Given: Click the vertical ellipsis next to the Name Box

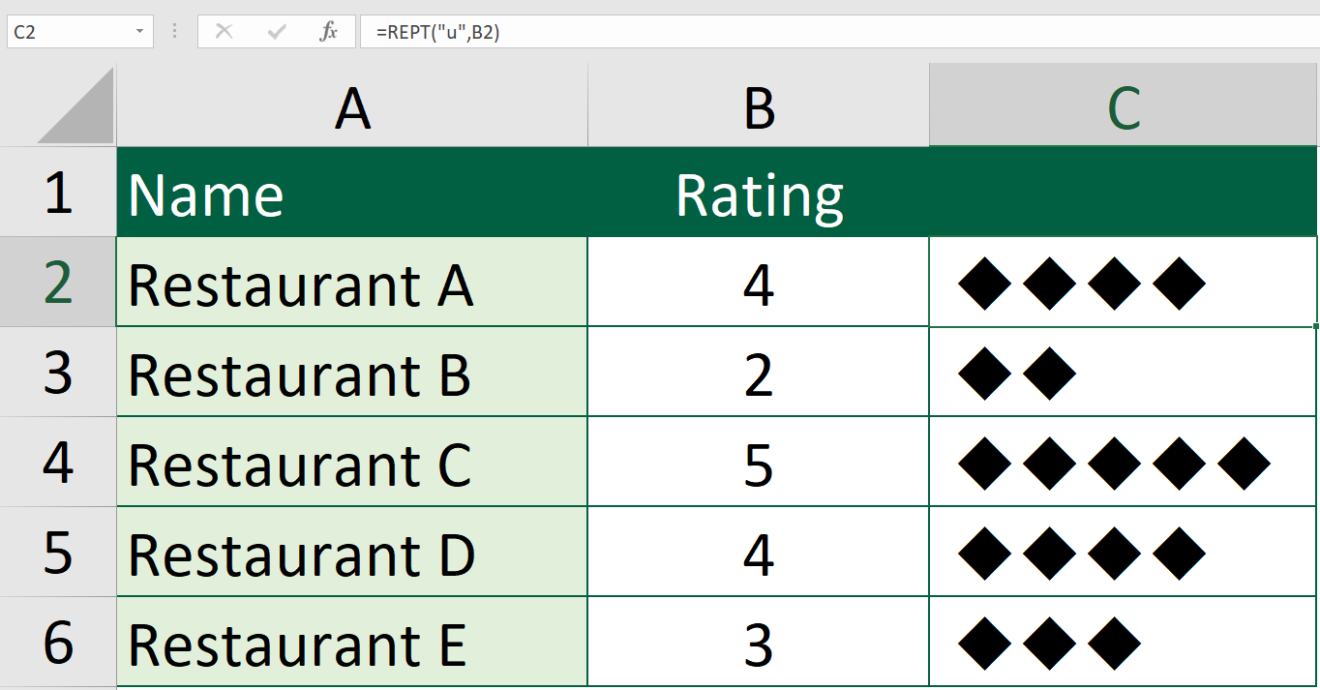Looking at the screenshot, I should coord(173,30).
